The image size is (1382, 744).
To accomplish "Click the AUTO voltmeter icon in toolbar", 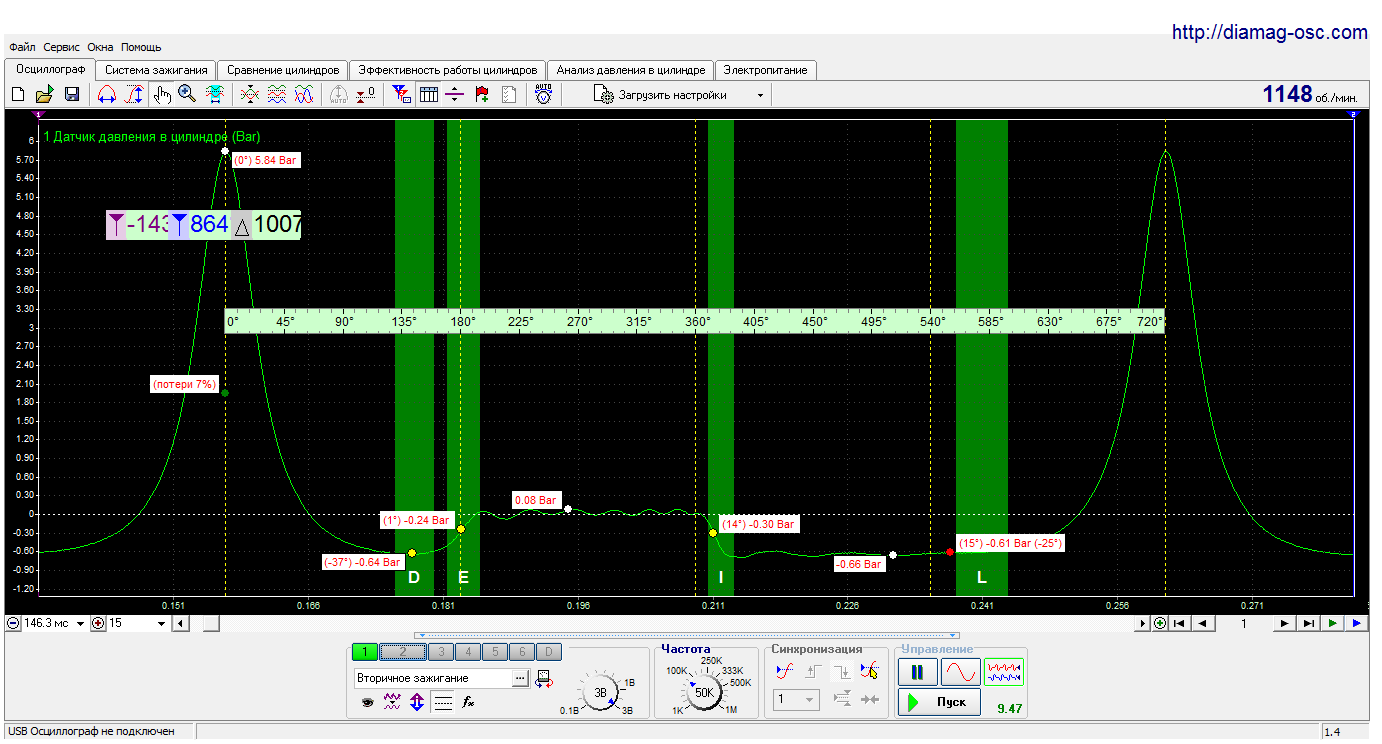I will click(x=543, y=94).
